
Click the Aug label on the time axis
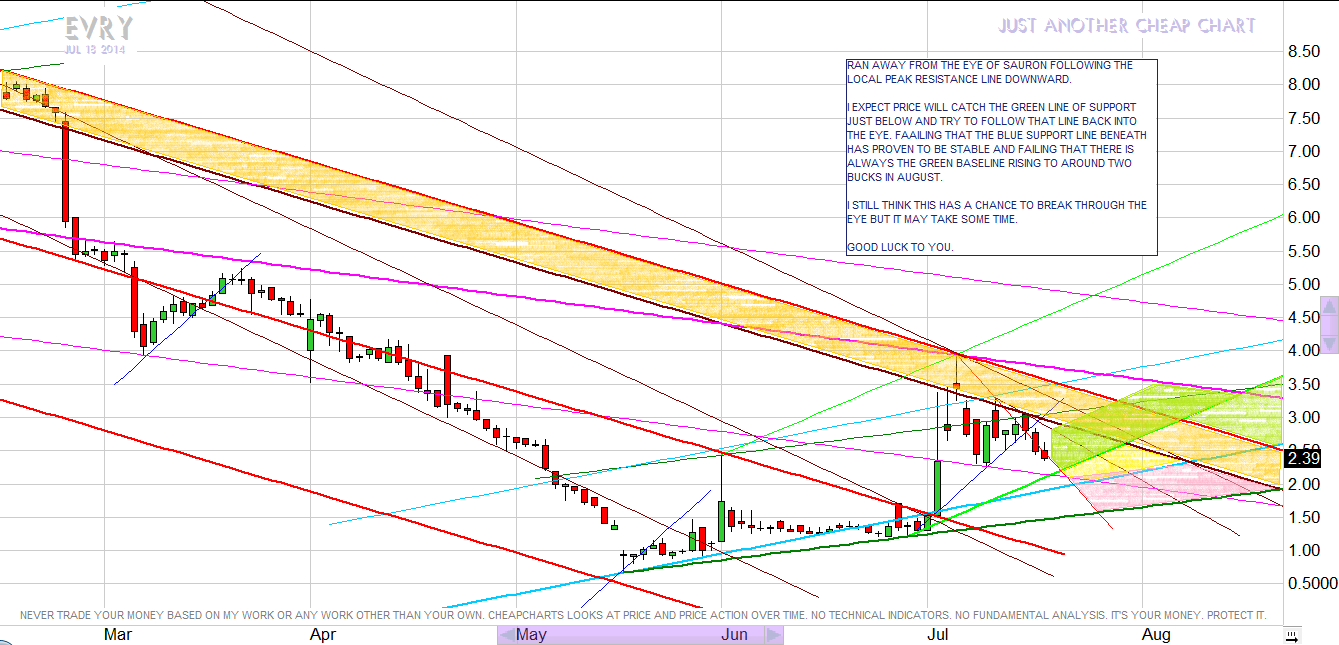pyautogui.click(x=1155, y=635)
